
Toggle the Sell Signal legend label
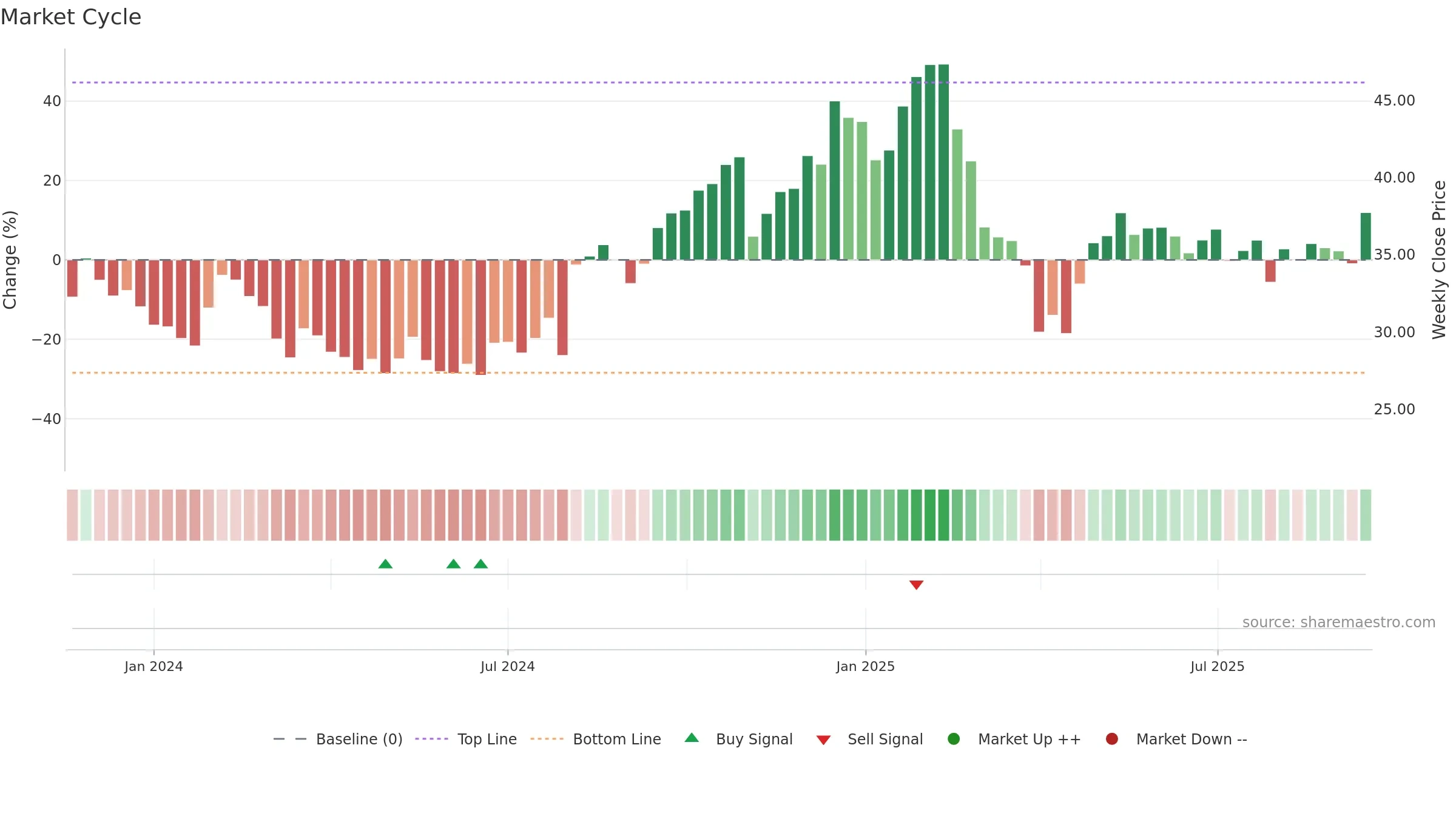885,739
